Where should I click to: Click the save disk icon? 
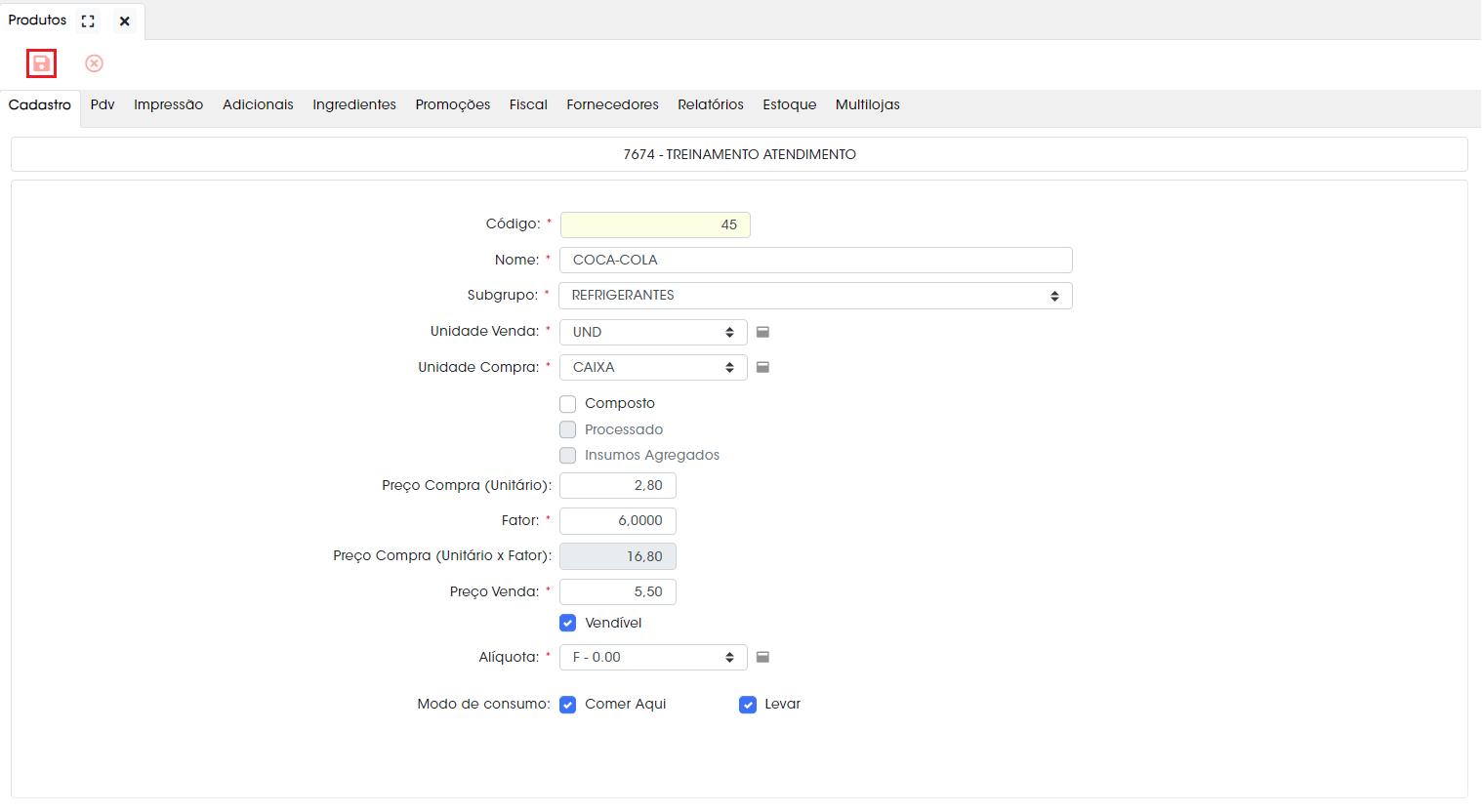click(x=41, y=63)
